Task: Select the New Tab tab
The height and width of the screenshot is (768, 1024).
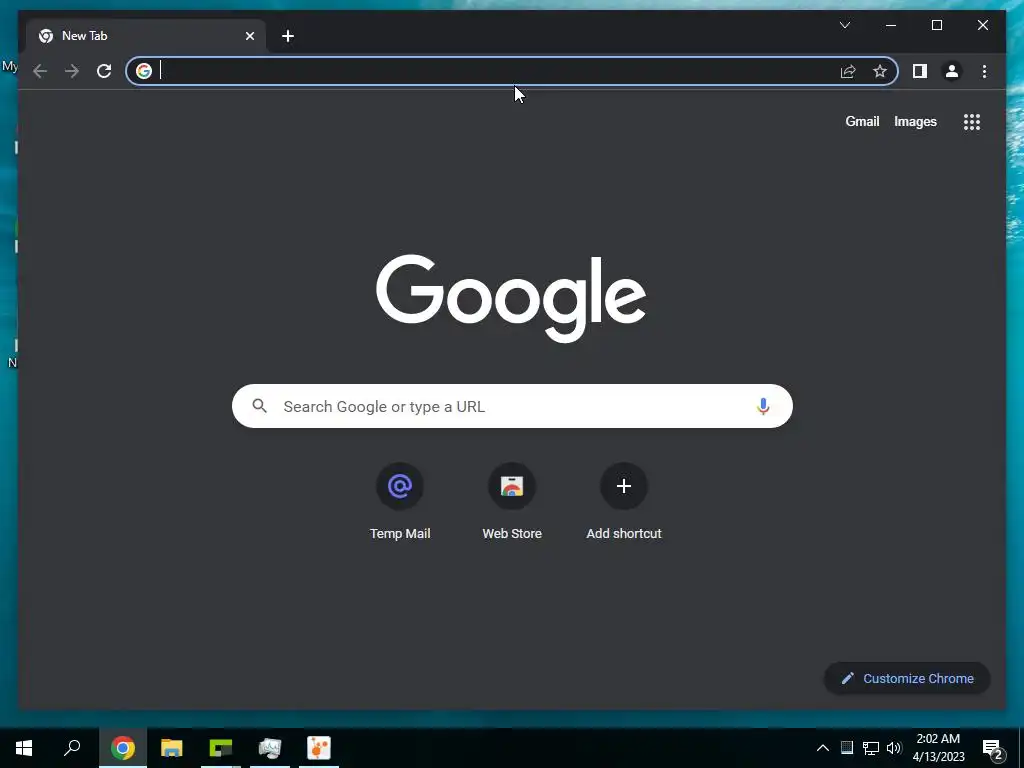Action: click(x=145, y=36)
